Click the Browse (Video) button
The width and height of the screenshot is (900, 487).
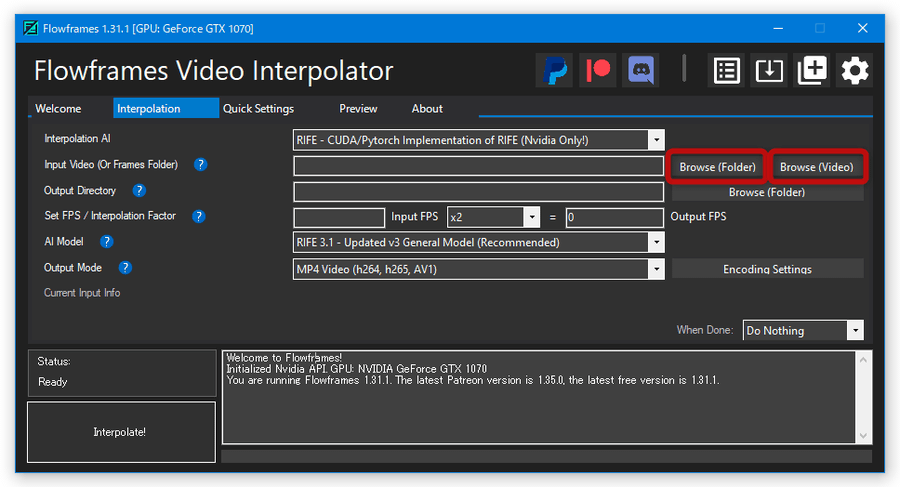coord(816,167)
